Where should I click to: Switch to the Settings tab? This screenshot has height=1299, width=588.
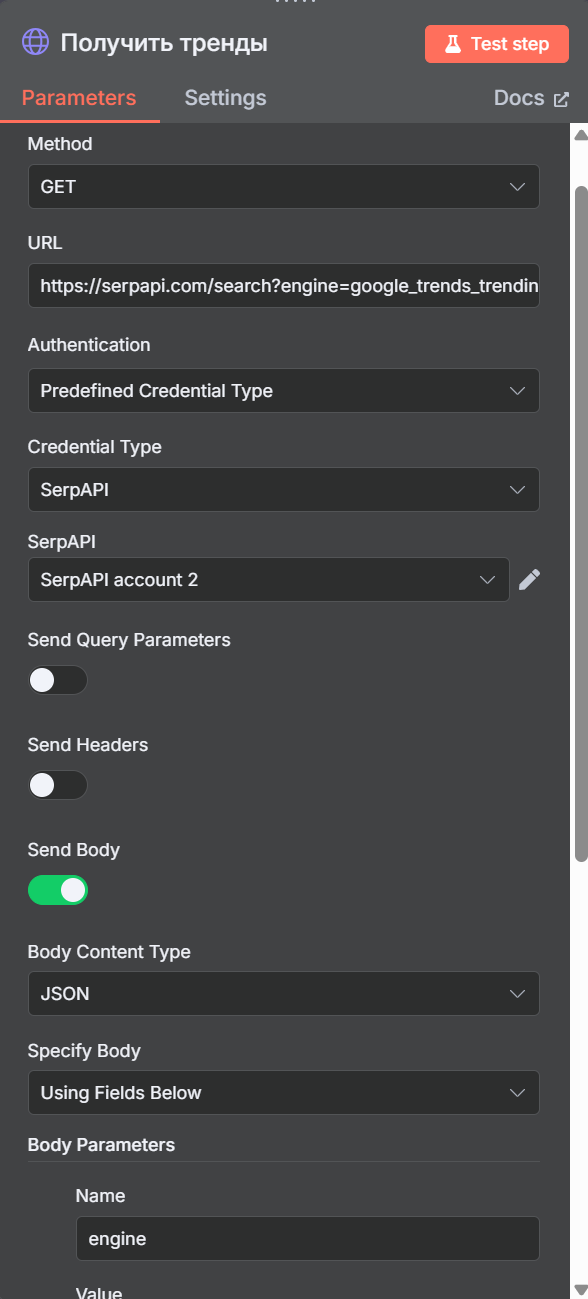pyautogui.click(x=225, y=98)
